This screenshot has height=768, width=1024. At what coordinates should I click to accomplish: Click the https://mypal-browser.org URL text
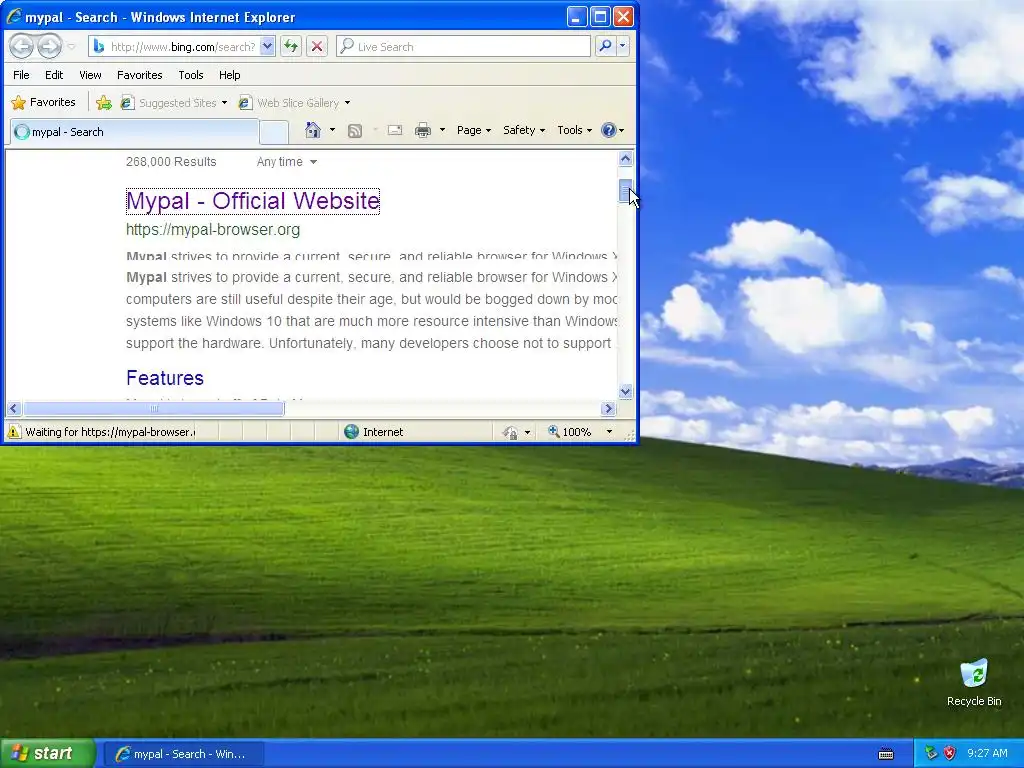[x=213, y=230]
